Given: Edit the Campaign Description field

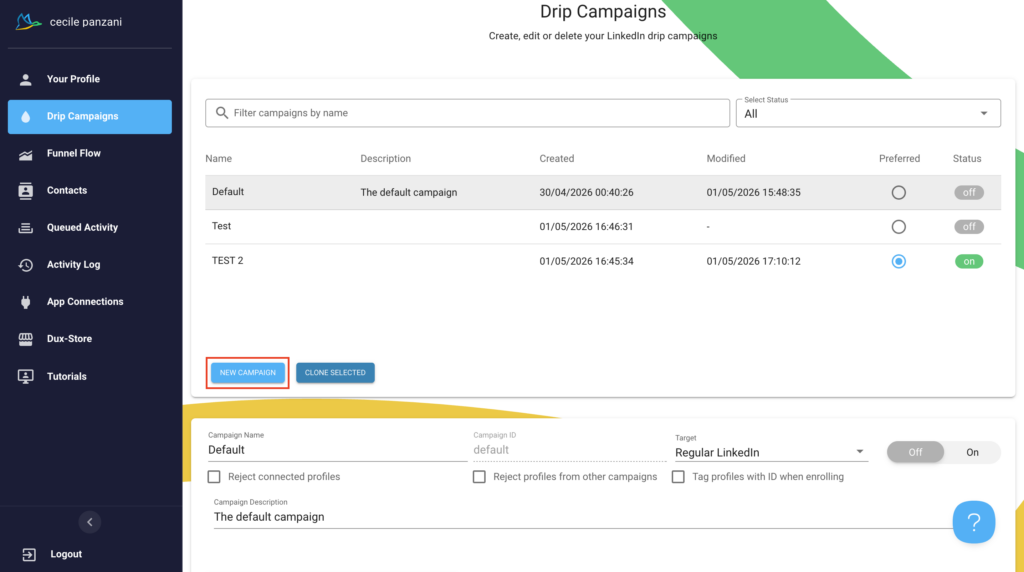Looking at the screenshot, I should (x=581, y=517).
